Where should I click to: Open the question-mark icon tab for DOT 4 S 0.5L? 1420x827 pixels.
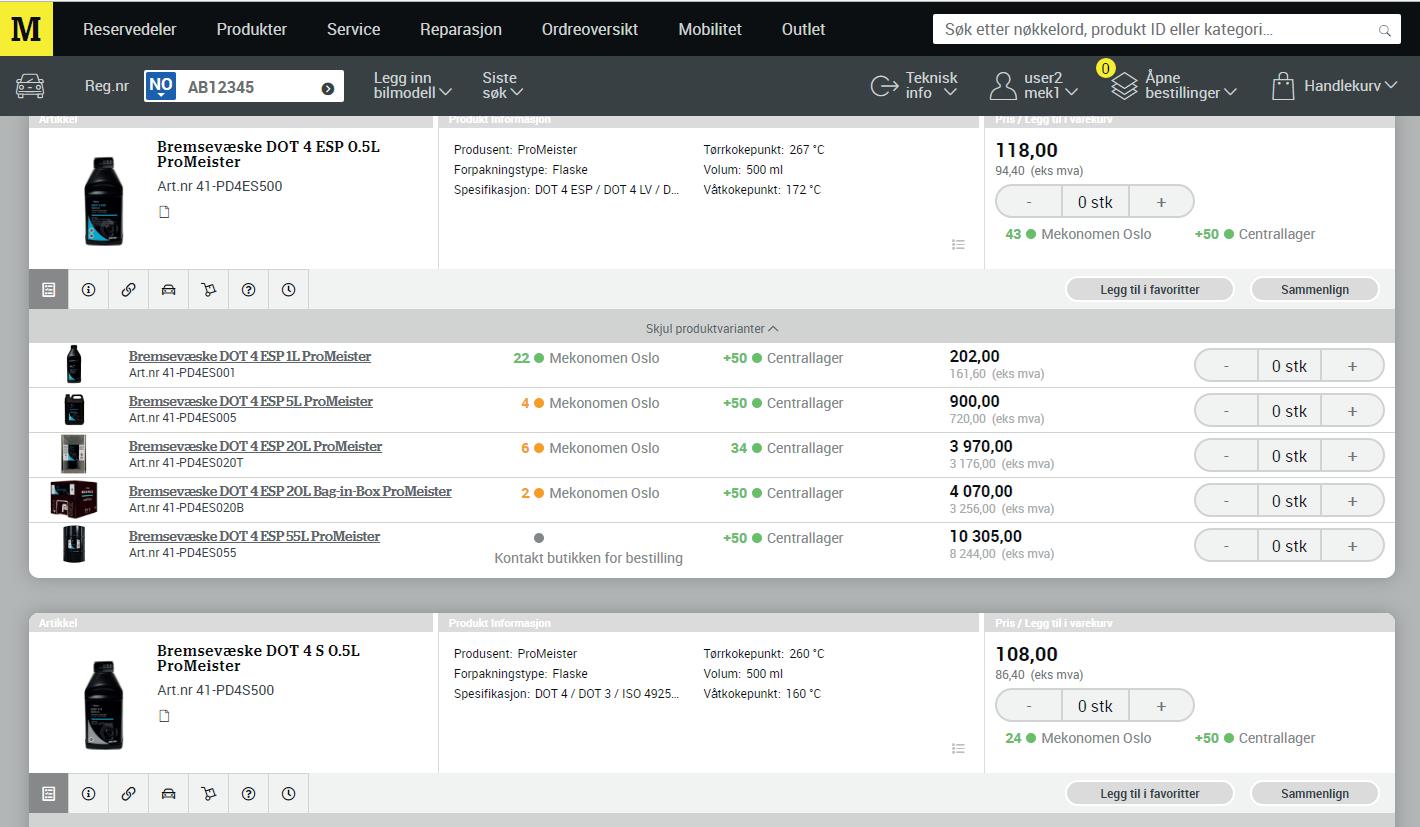(249, 794)
